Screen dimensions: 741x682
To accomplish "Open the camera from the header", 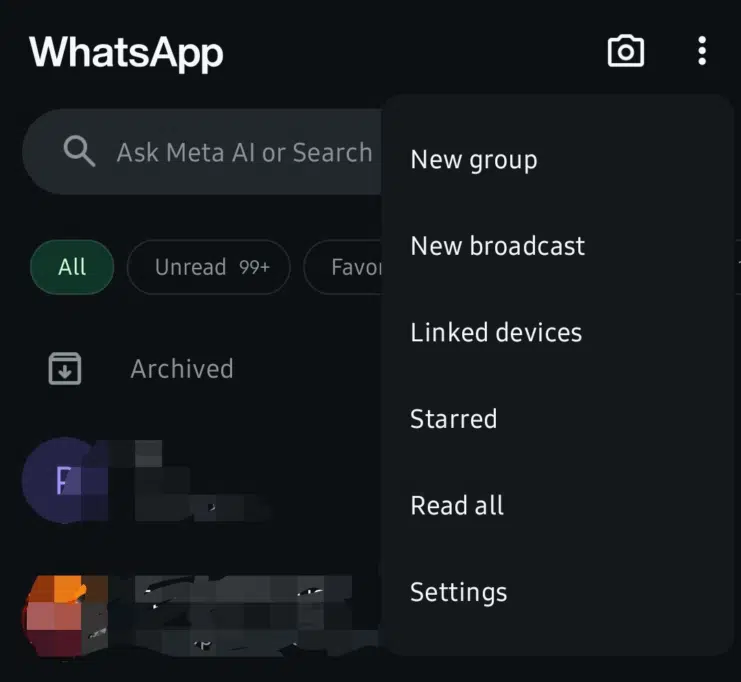I will tap(625, 51).
